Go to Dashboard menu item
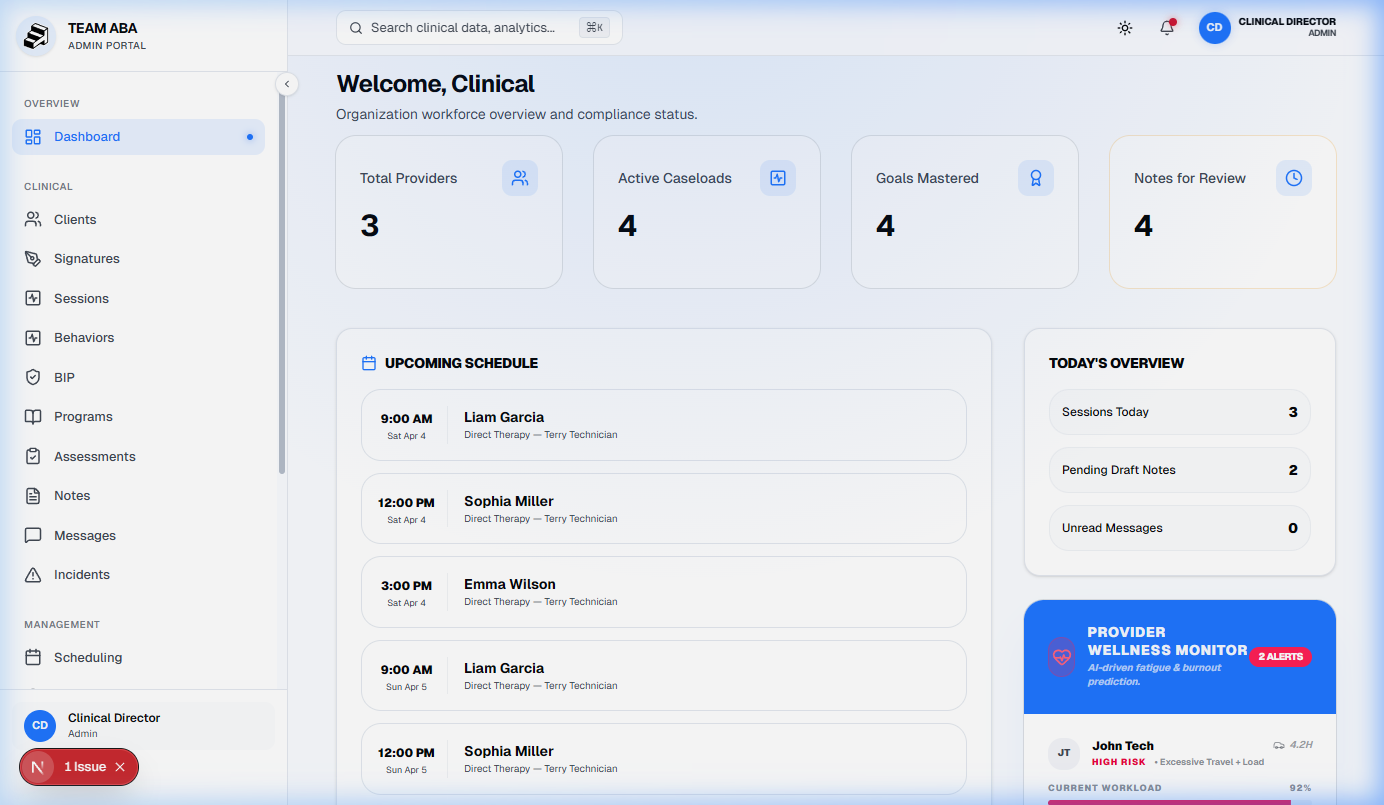Screen dimensions: 1384x805 tap(138, 136)
